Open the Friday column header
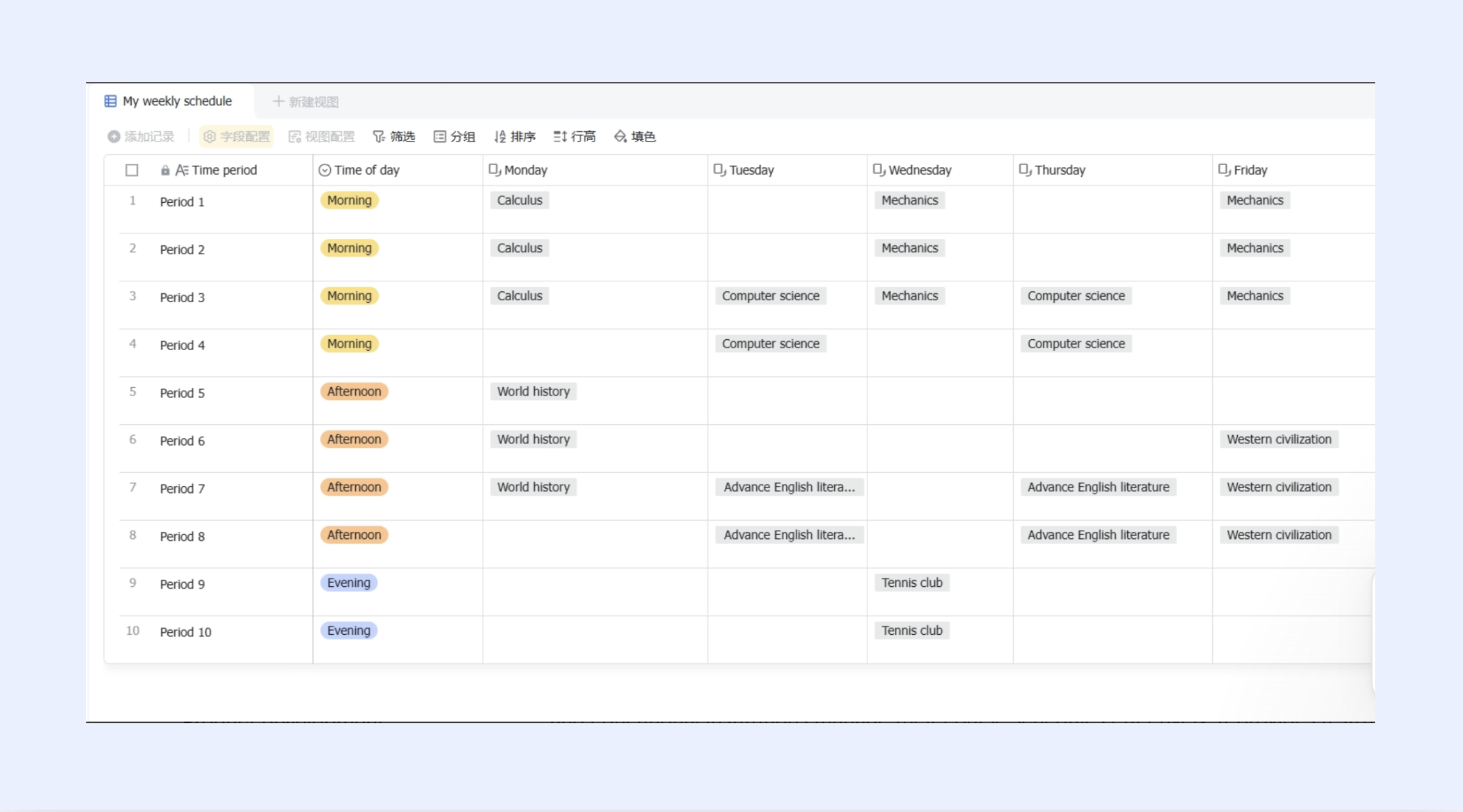The width and height of the screenshot is (1463, 812). (x=1250, y=171)
